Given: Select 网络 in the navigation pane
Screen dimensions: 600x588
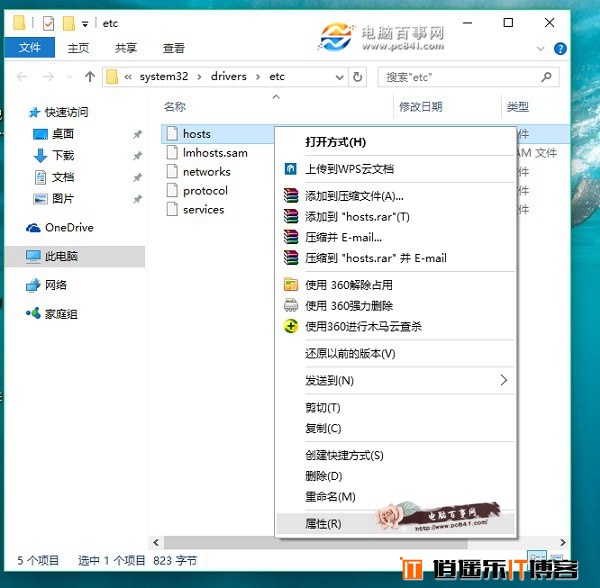Looking at the screenshot, I should [46, 285].
